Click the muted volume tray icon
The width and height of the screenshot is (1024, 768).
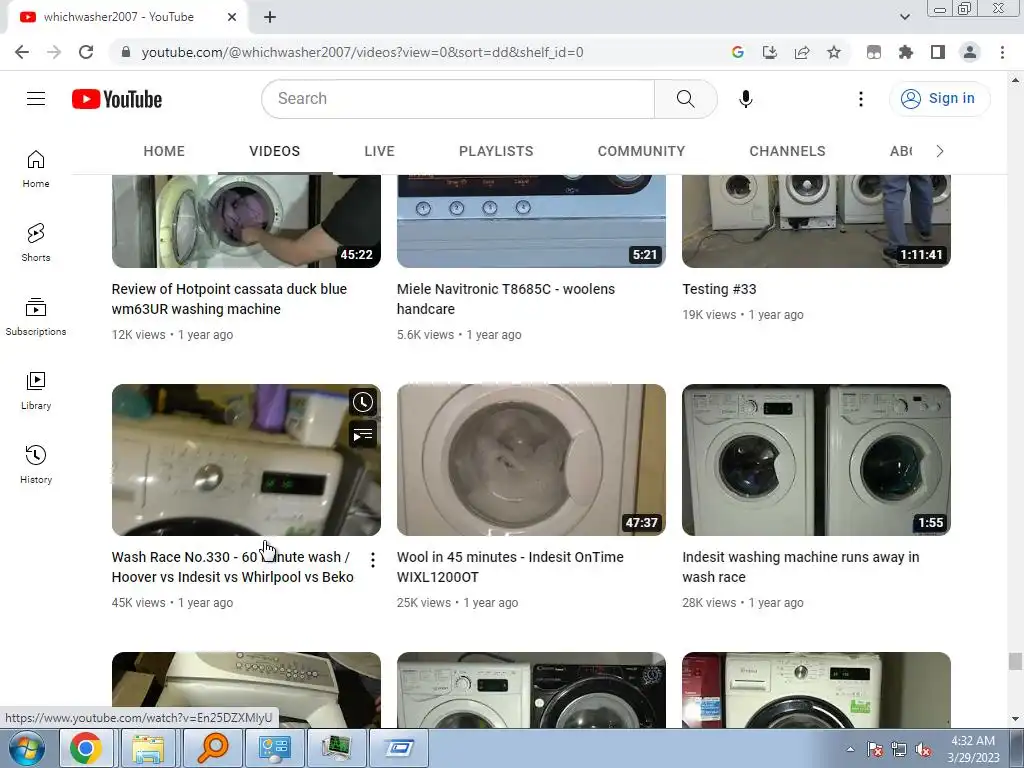(x=923, y=749)
